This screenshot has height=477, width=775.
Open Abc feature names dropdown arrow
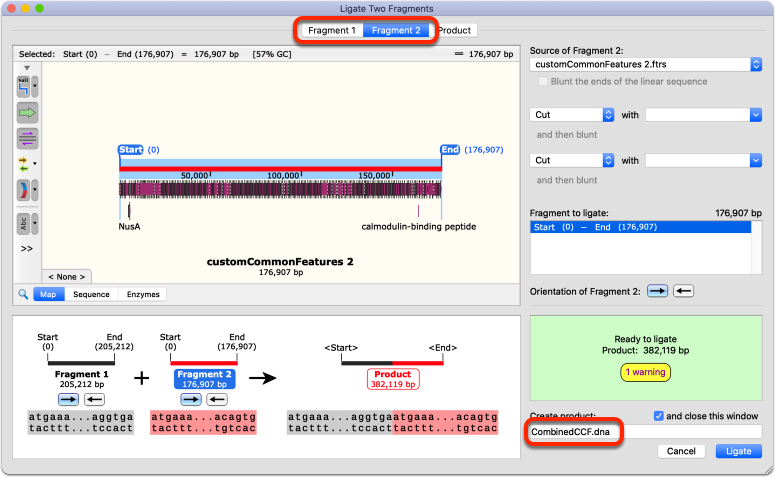click(x=35, y=224)
